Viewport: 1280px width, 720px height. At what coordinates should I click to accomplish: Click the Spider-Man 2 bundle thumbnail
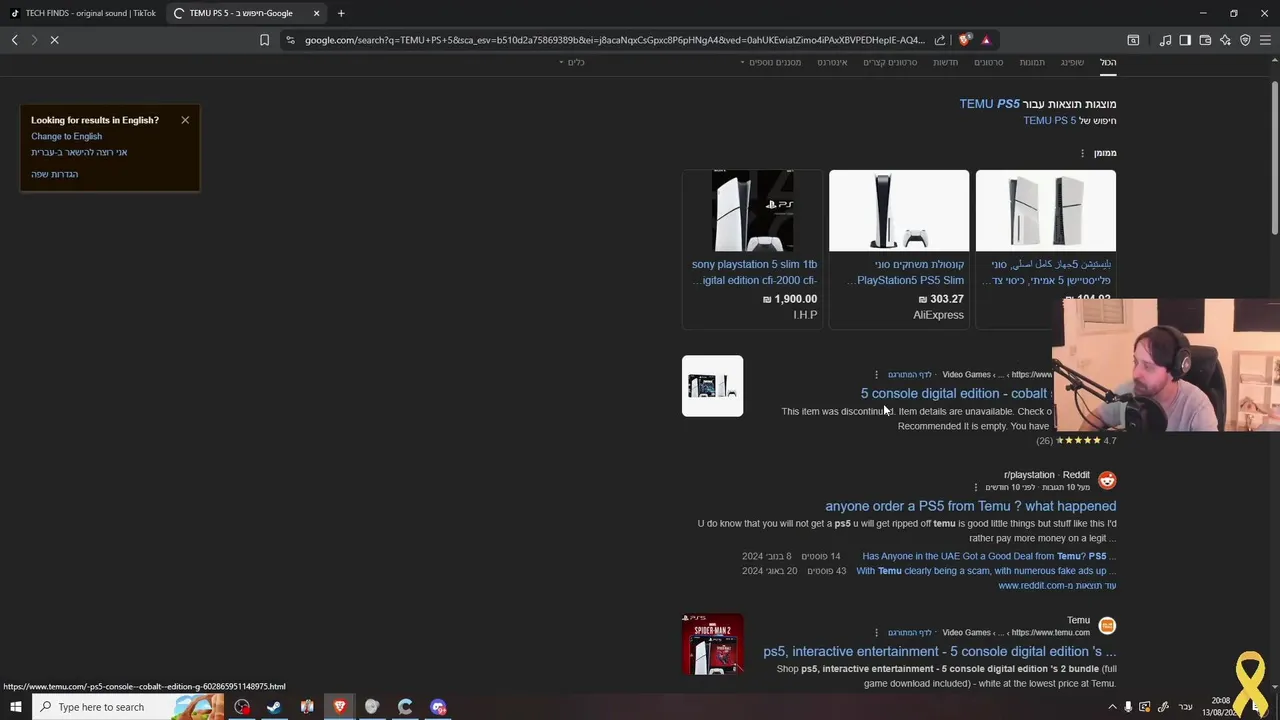[x=712, y=644]
